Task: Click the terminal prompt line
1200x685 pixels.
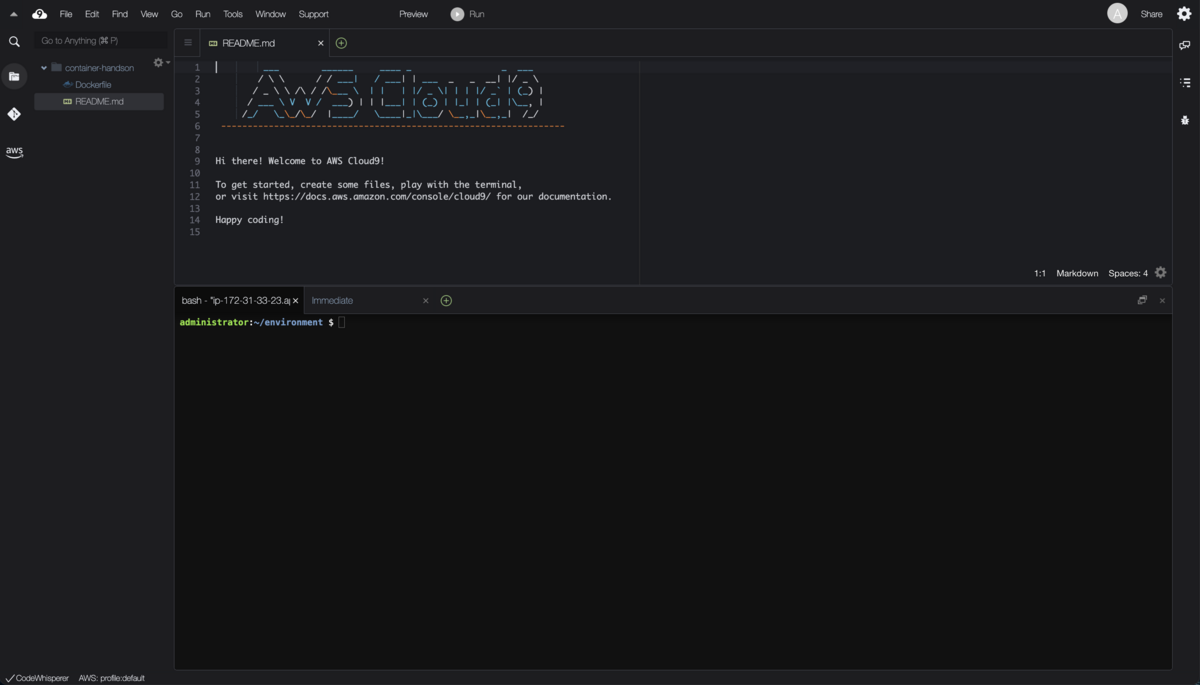Action: click(262, 322)
